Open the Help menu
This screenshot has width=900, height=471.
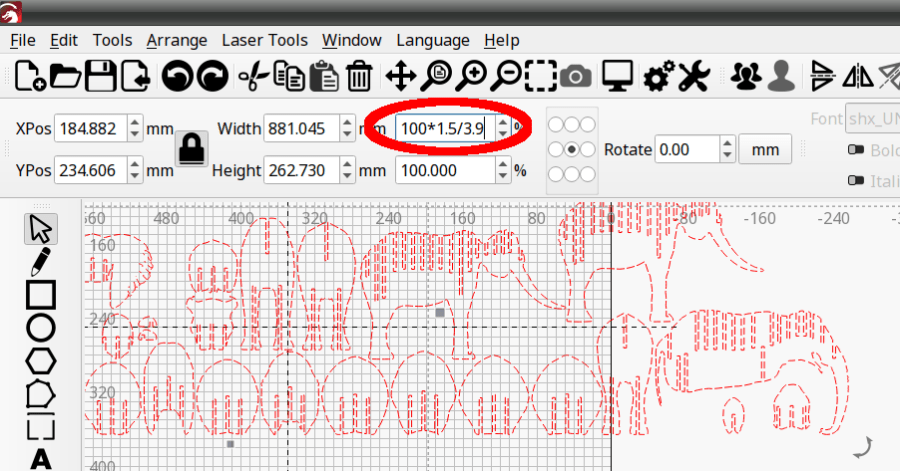point(502,40)
